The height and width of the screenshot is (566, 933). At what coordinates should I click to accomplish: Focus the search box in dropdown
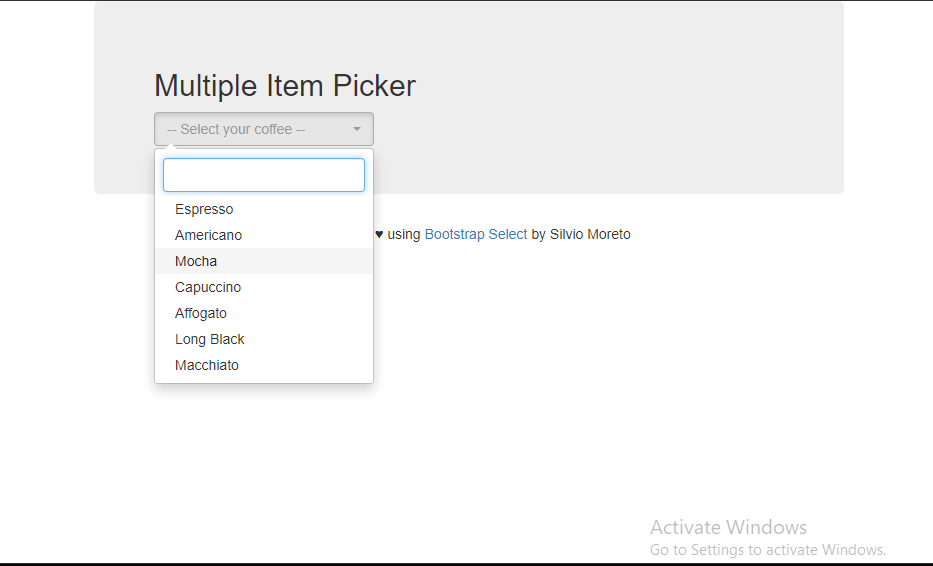tap(264, 175)
